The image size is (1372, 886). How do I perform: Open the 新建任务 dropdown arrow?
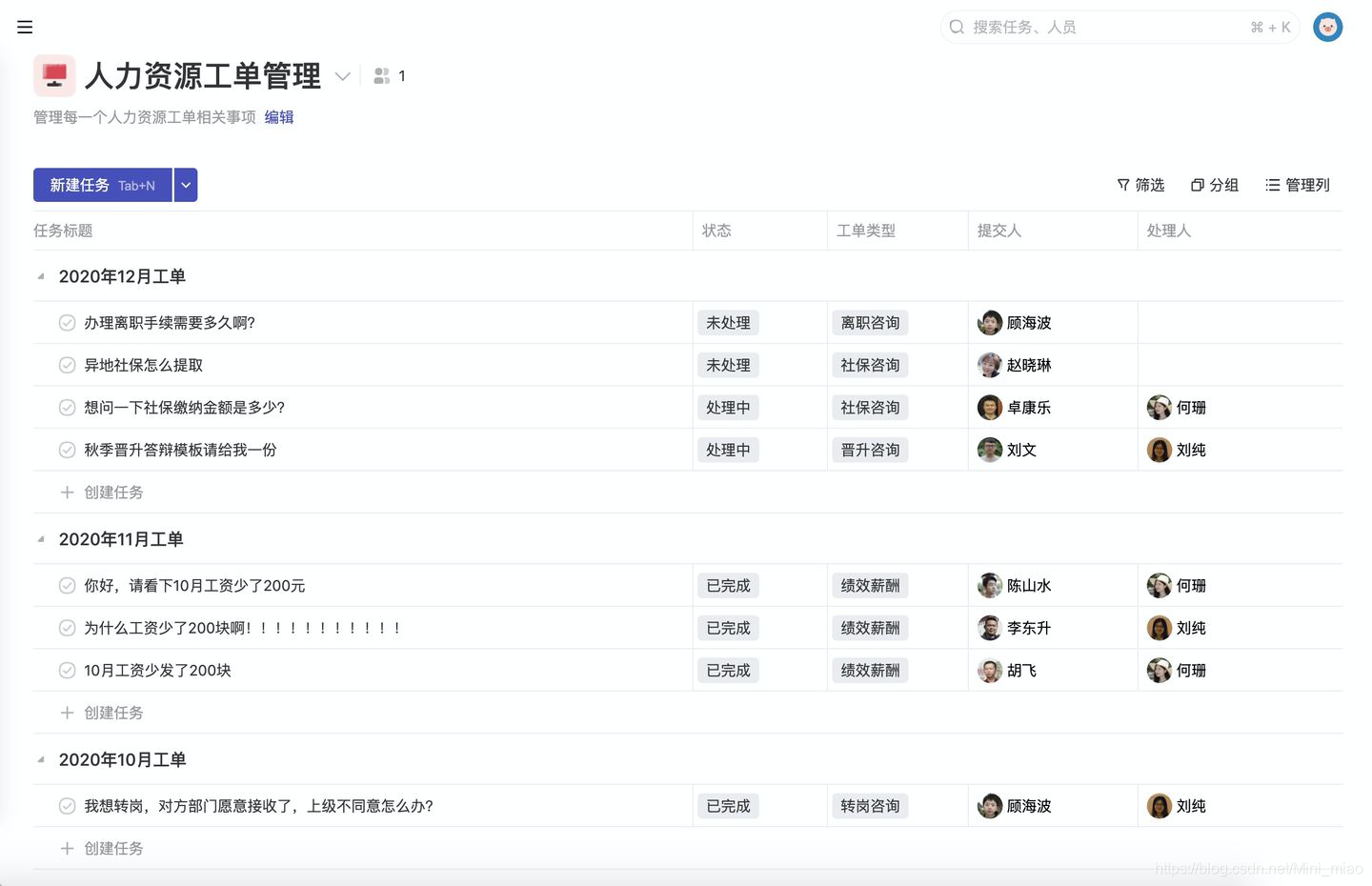coord(186,185)
